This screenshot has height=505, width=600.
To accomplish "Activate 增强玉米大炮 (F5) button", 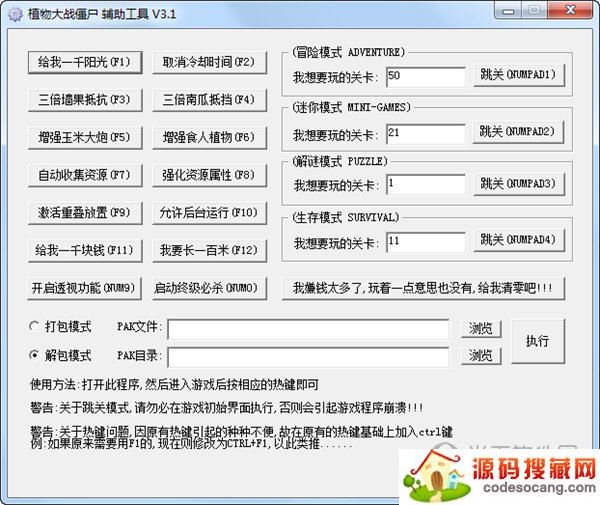I will point(84,137).
